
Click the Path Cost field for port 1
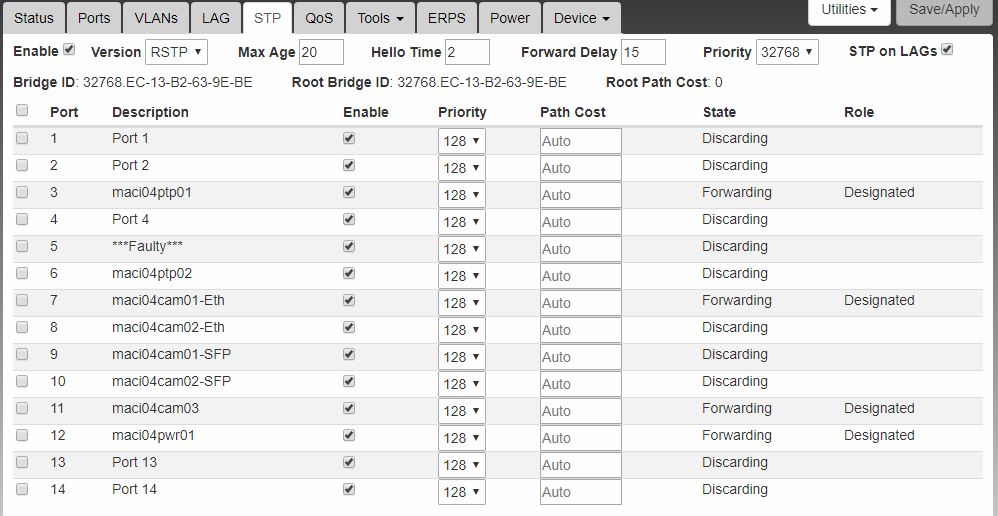(580, 141)
